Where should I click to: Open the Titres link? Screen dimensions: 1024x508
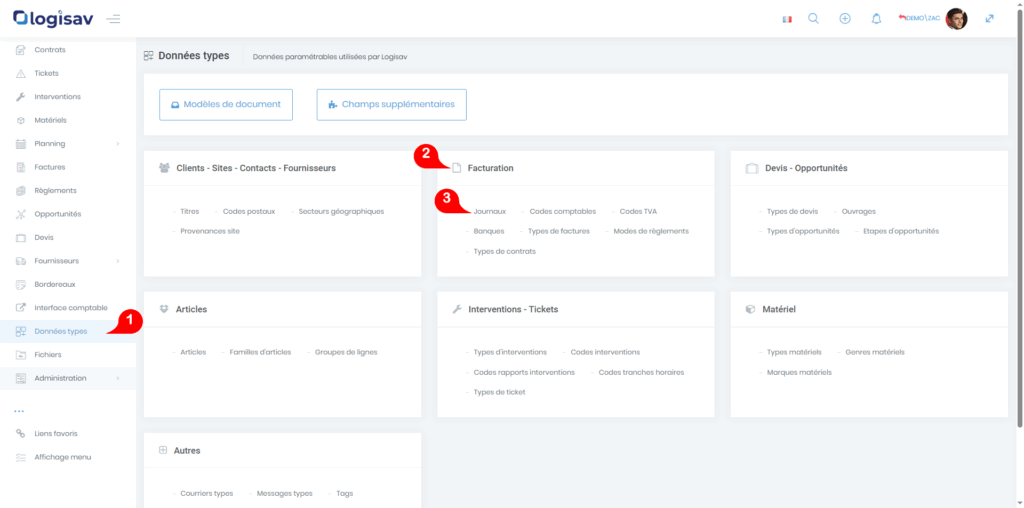pos(189,212)
